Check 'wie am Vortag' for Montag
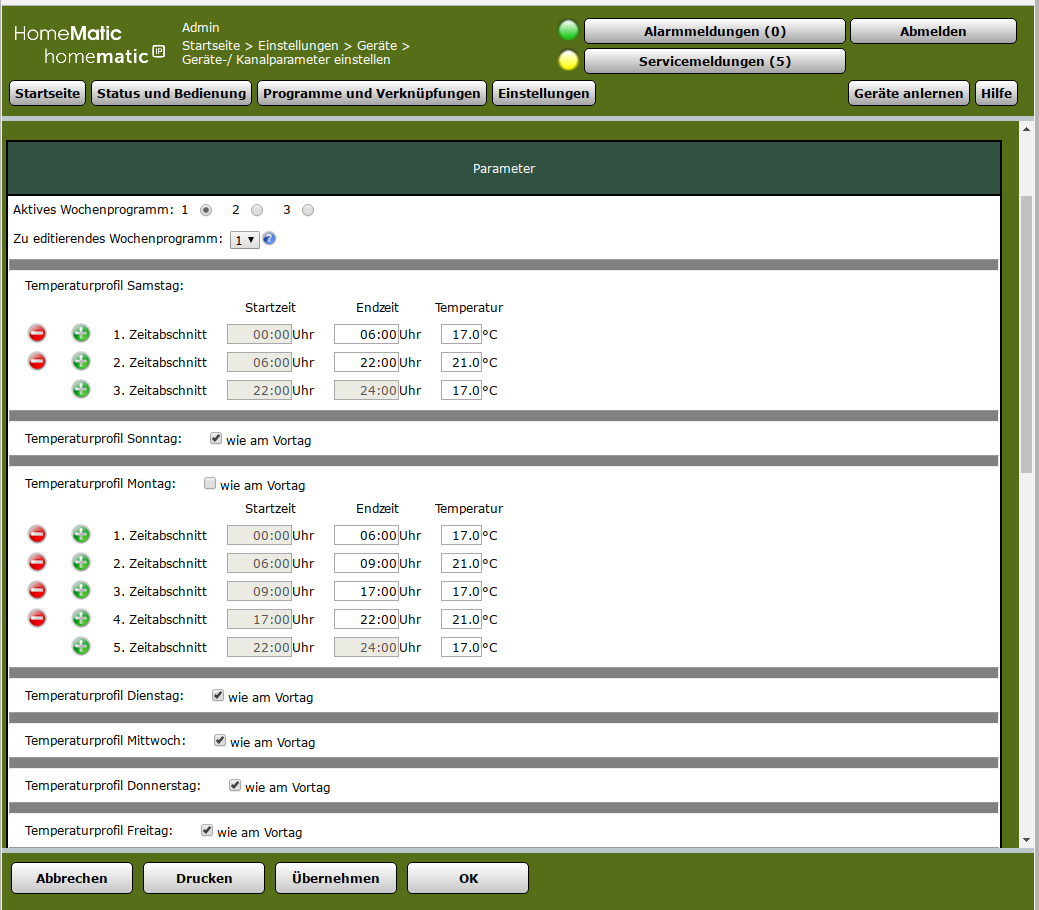Screen dimensions: 1039x910 coord(210,483)
